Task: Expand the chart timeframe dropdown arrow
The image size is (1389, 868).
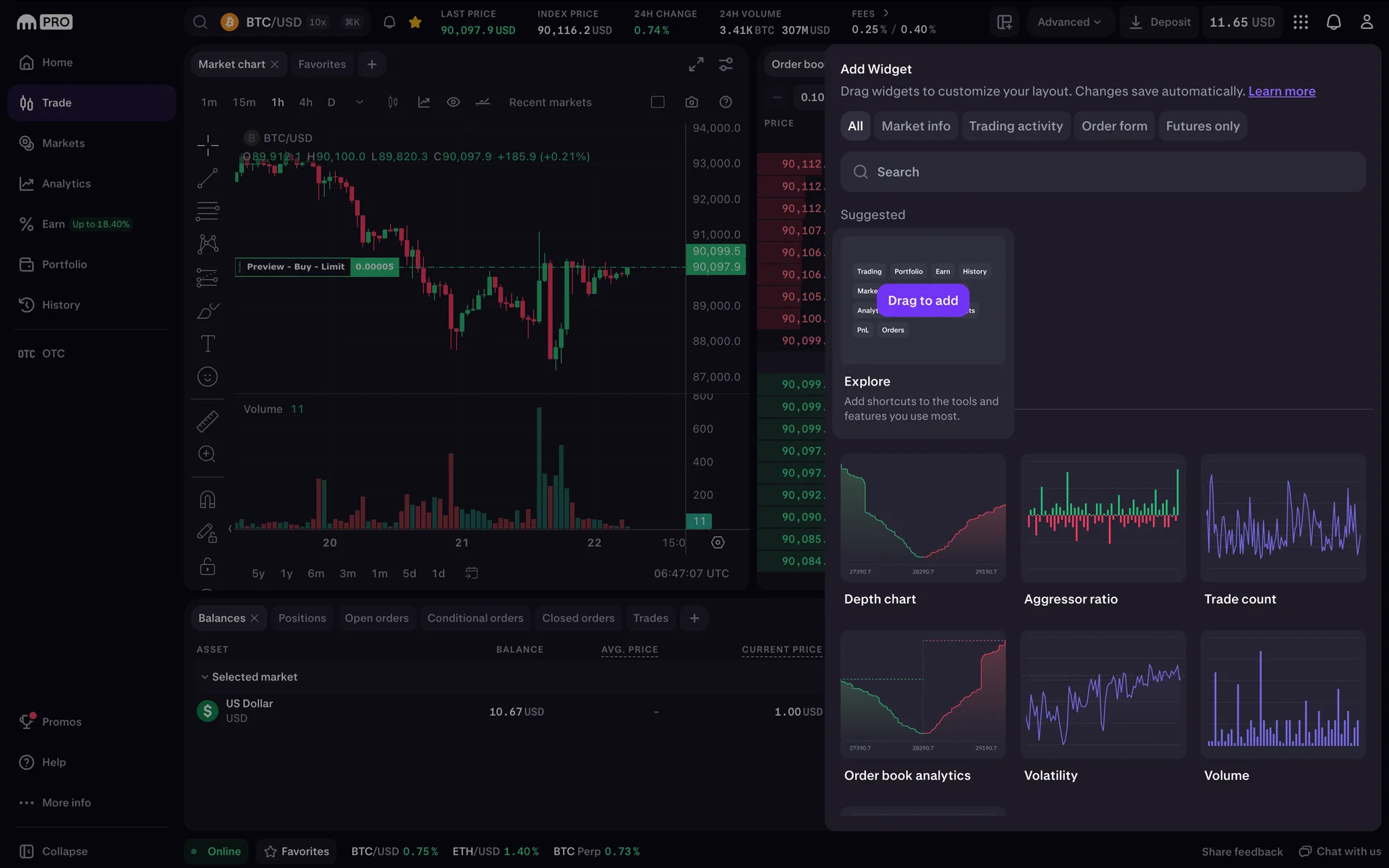Action: point(360,102)
